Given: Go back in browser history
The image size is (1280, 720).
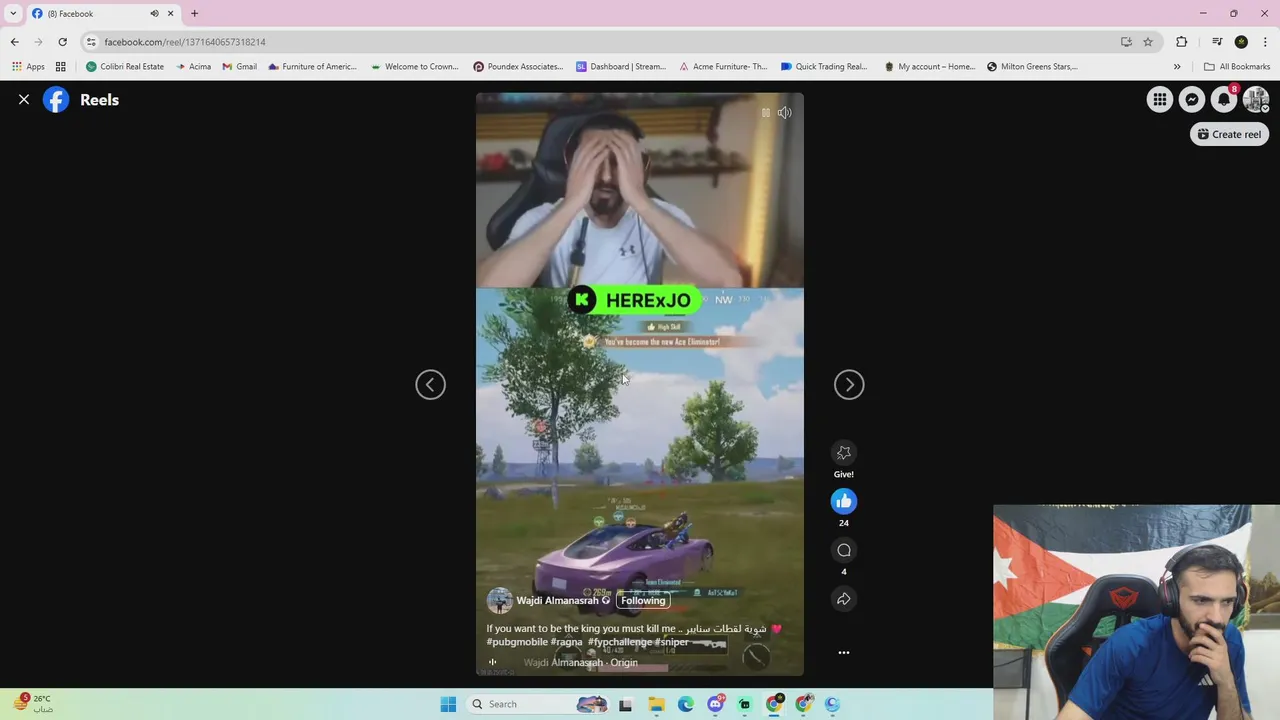Looking at the screenshot, I should [x=14, y=42].
